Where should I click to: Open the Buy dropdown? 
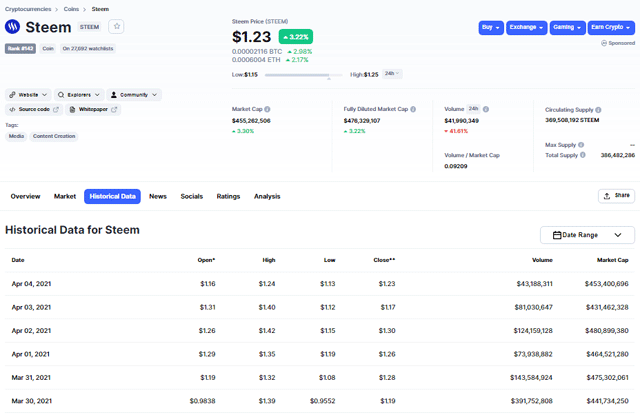491,27
